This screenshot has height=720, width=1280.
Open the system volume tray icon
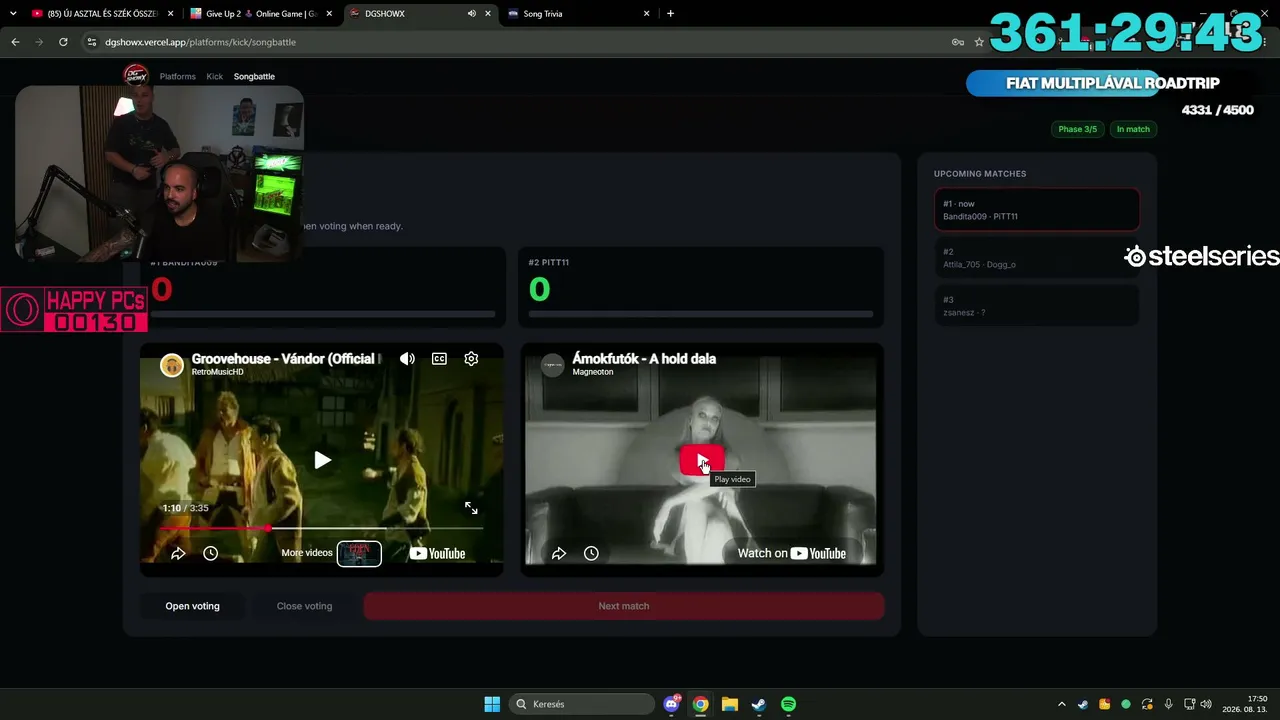click(1206, 704)
